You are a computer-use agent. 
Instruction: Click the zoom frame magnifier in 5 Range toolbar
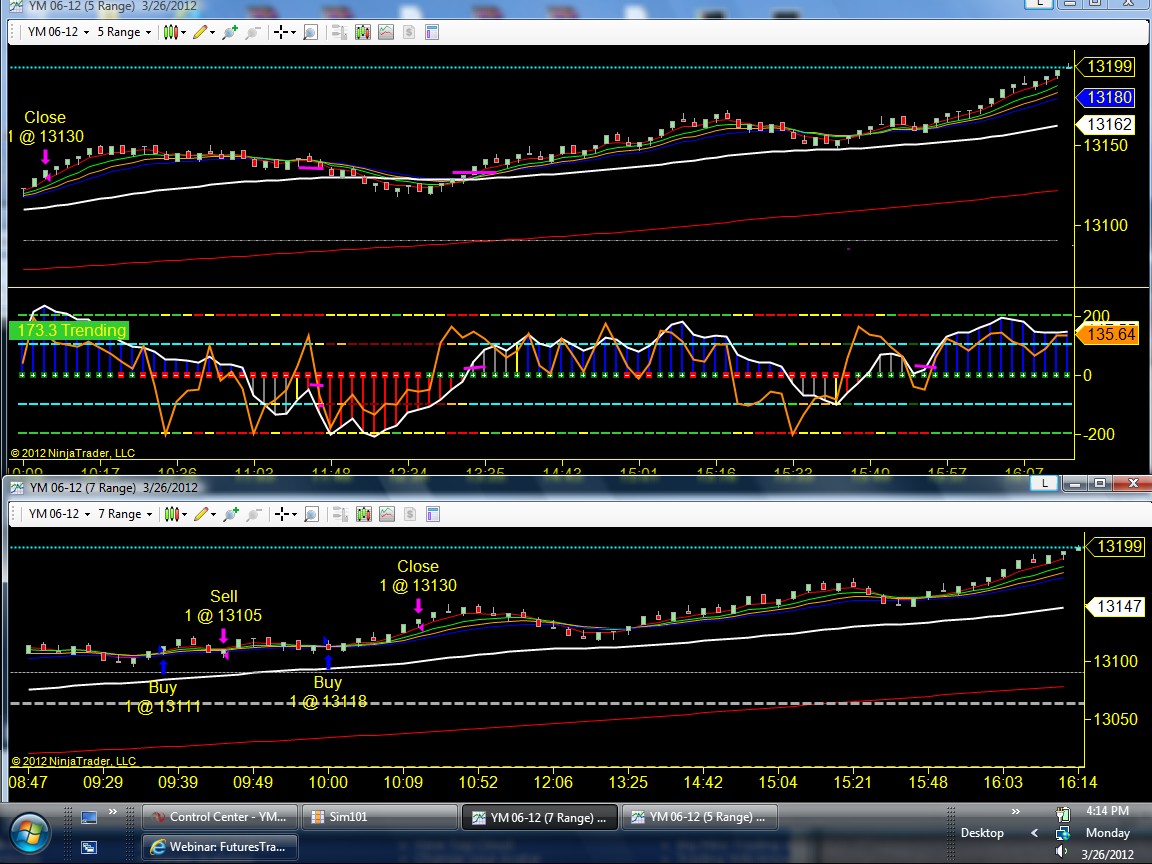tap(310, 32)
